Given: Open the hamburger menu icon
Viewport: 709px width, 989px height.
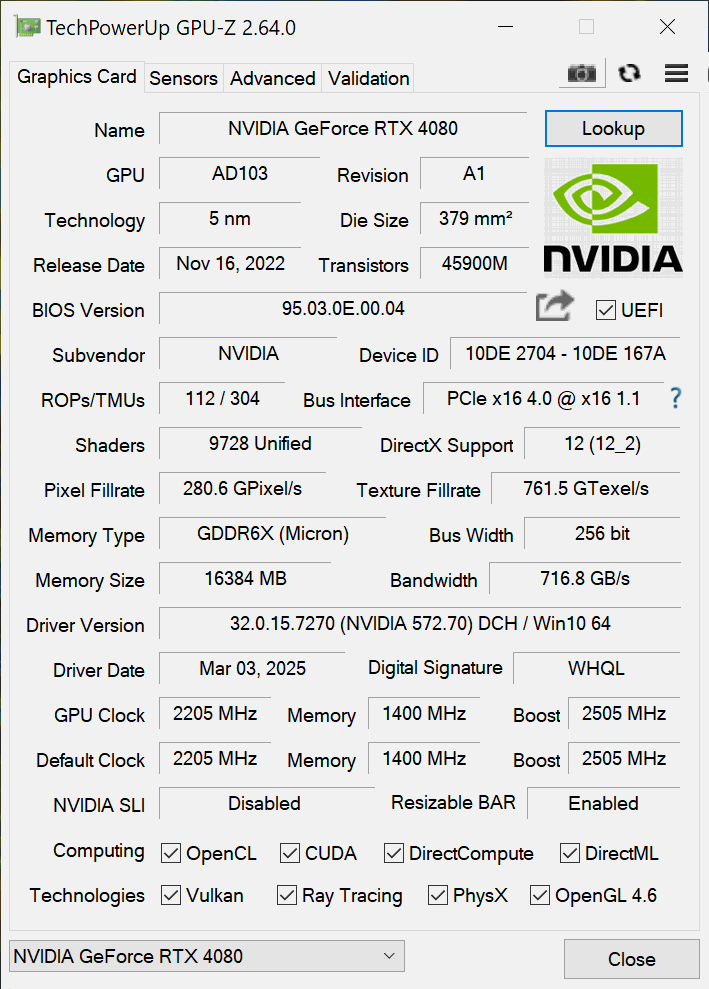Looking at the screenshot, I should [x=676, y=73].
